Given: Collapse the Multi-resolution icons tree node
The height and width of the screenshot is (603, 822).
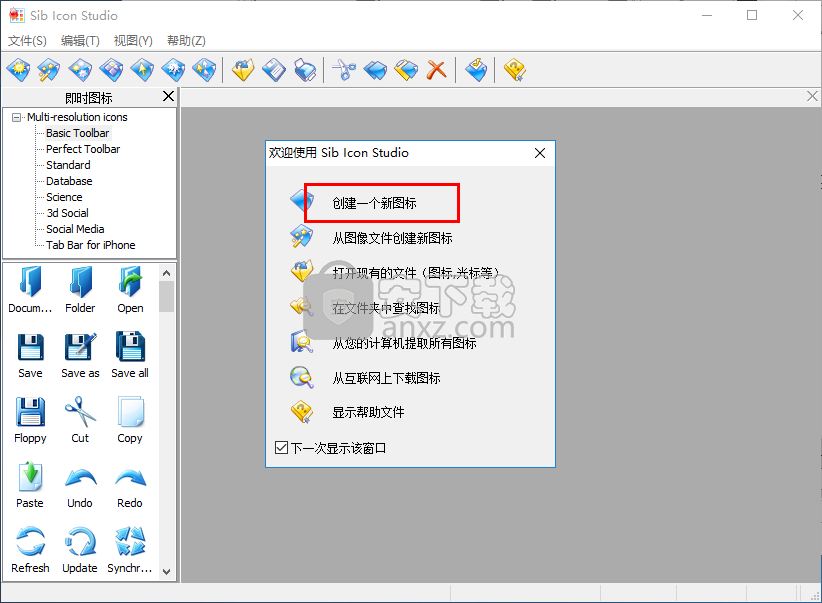Looking at the screenshot, I should (17, 117).
